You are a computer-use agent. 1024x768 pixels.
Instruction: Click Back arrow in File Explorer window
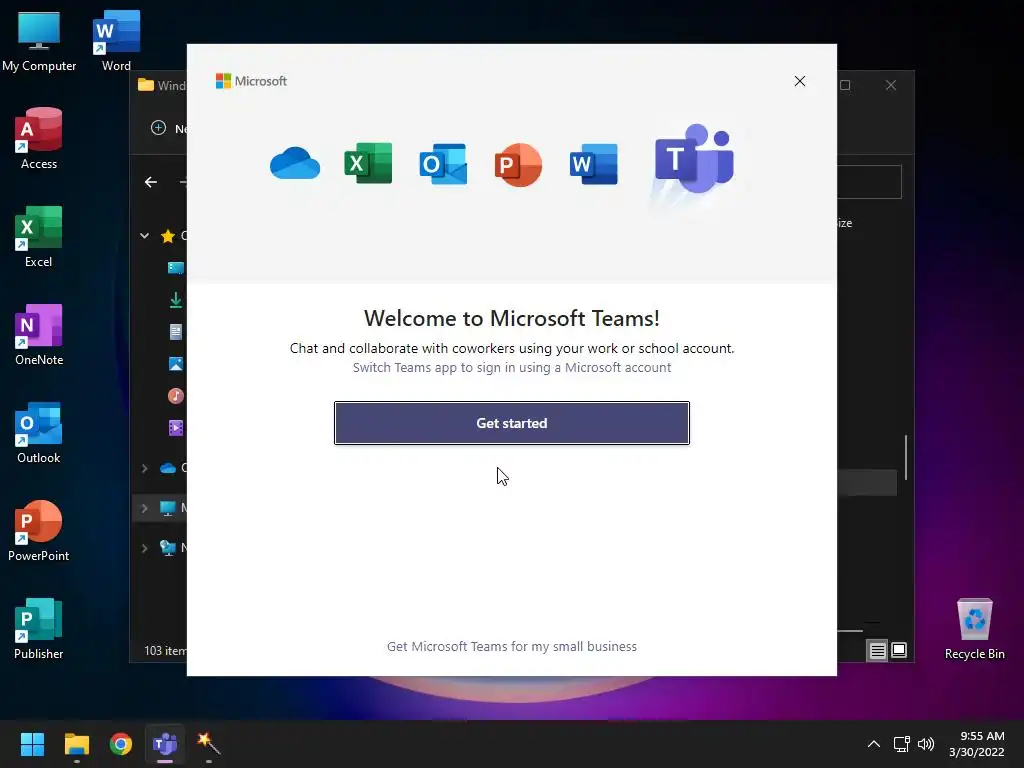coord(151,182)
